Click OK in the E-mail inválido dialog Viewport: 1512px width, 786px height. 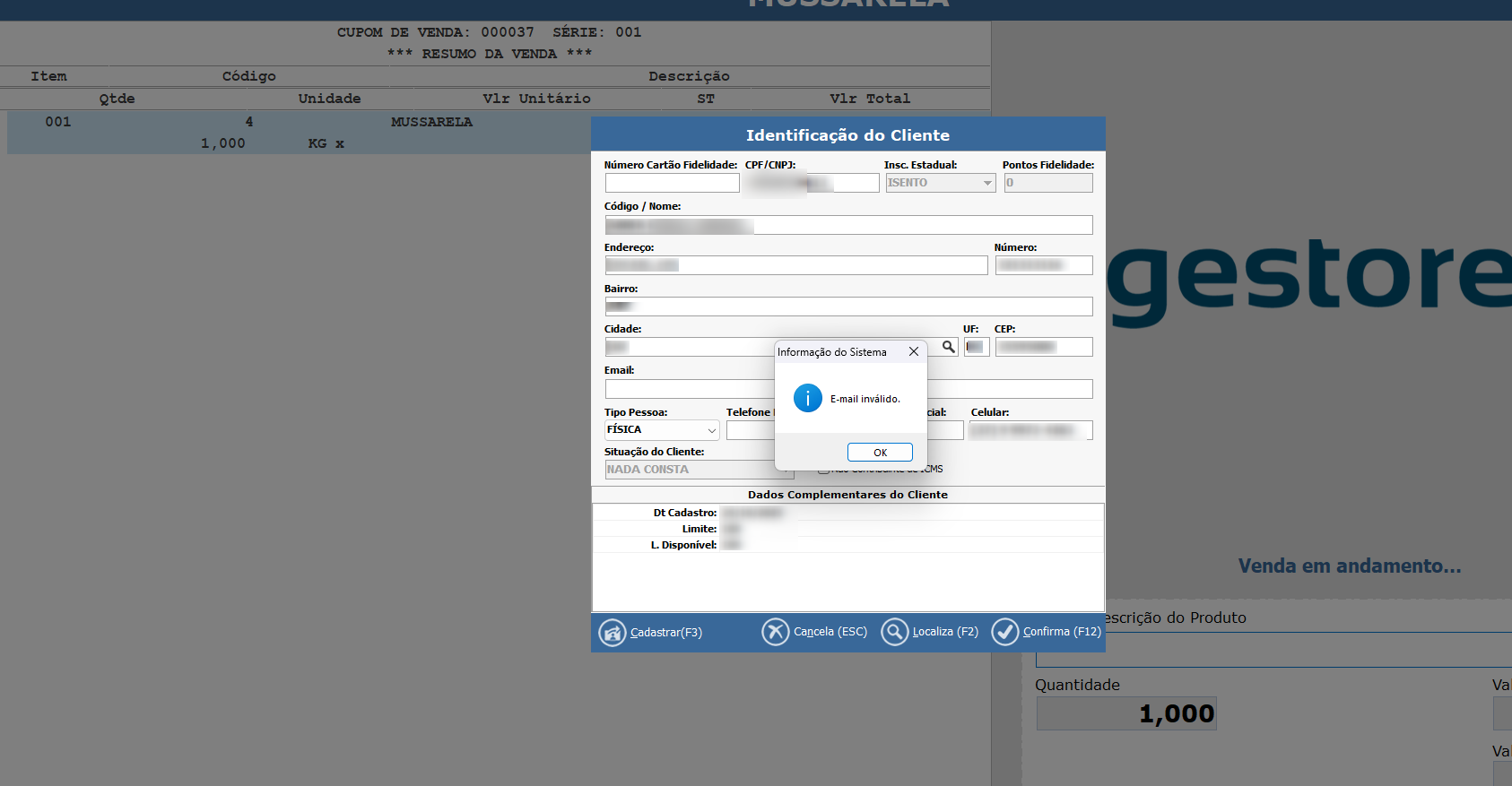[x=879, y=453]
